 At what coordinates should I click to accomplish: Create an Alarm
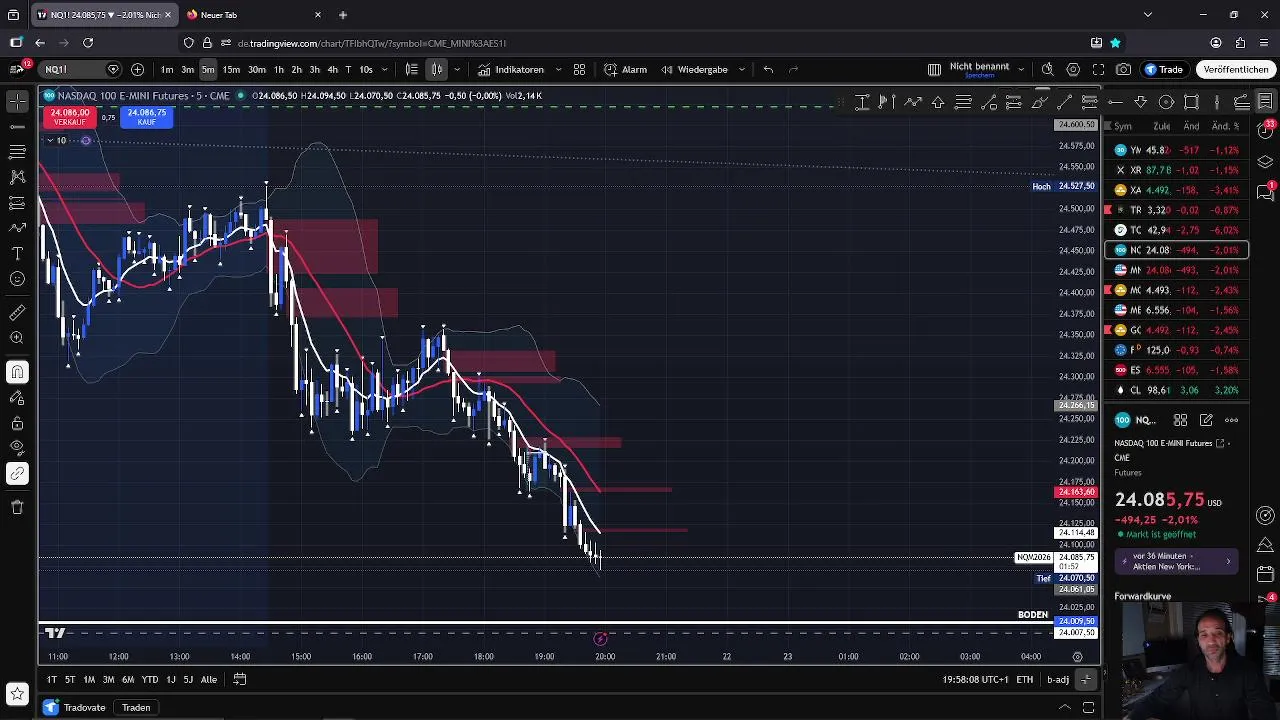626,69
